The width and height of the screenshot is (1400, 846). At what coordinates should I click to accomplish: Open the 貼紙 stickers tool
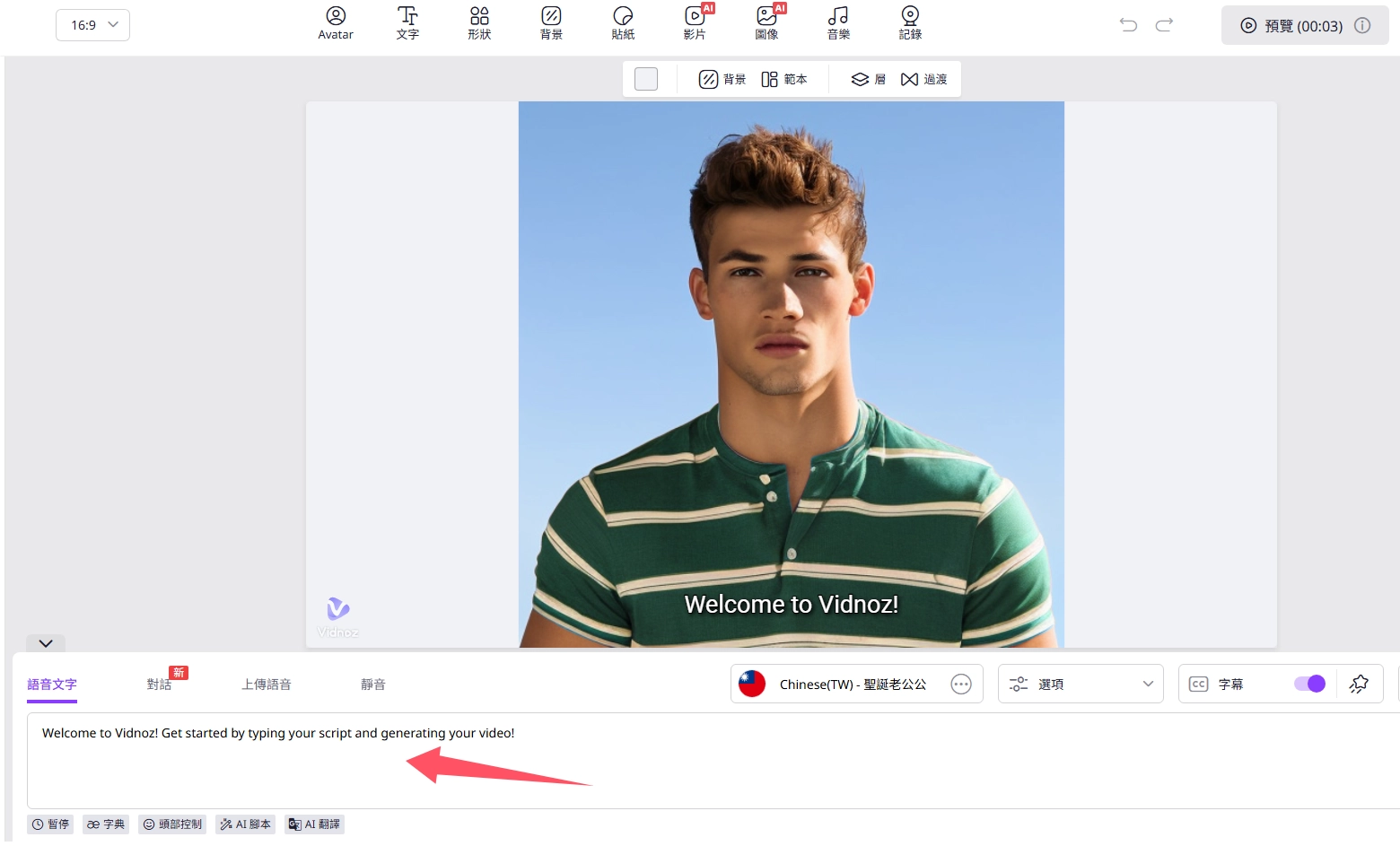(623, 23)
